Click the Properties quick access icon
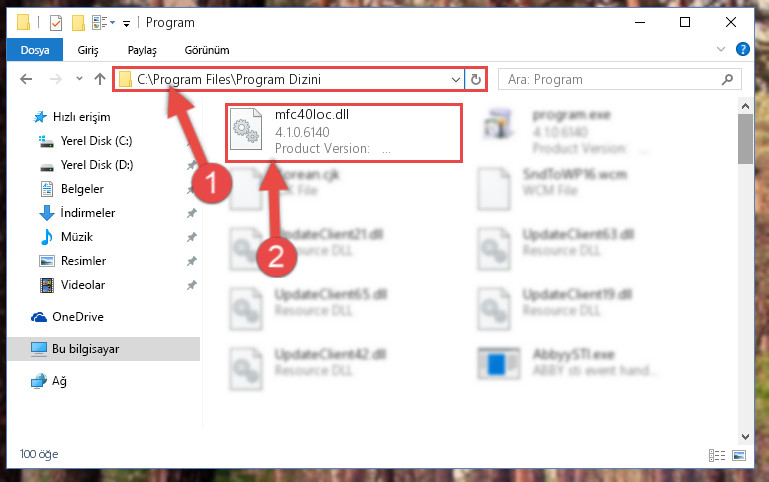This screenshot has width=769, height=482. [x=56, y=23]
